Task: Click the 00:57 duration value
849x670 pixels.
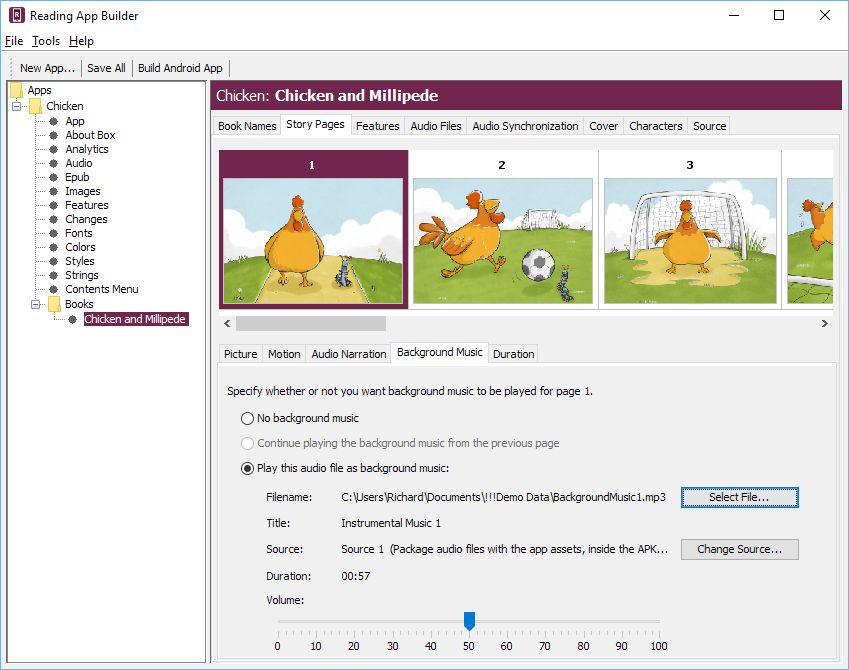Action: click(356, 576)
